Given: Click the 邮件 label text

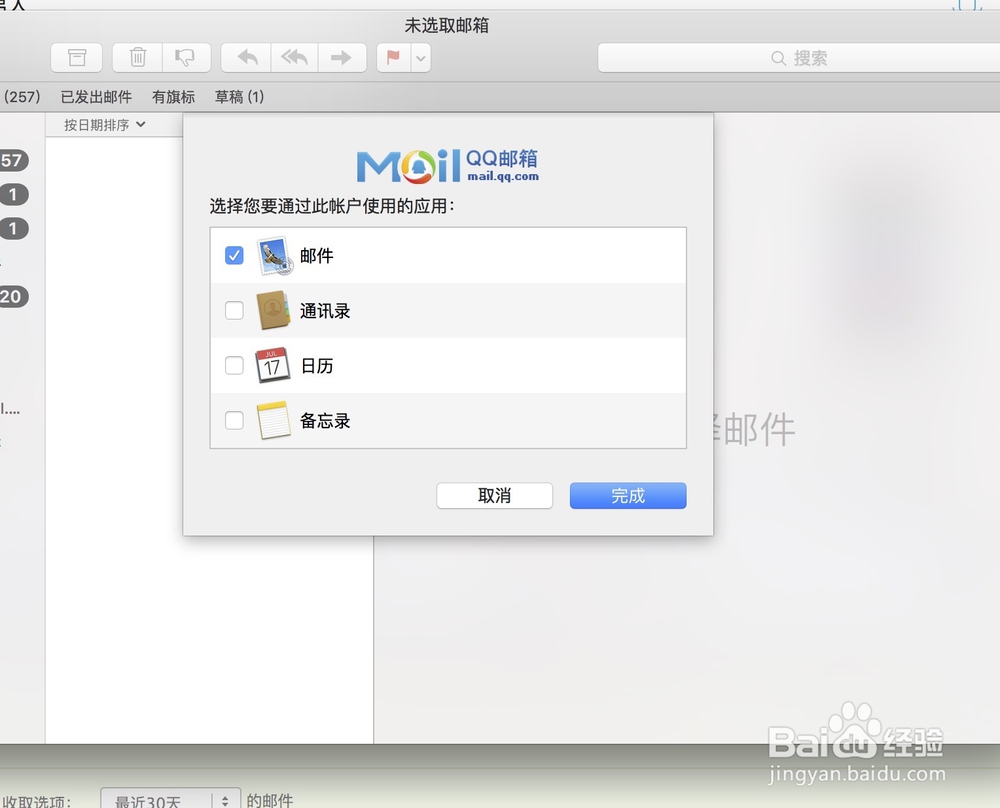Looking at the screenshot, I should coord(317,256).
